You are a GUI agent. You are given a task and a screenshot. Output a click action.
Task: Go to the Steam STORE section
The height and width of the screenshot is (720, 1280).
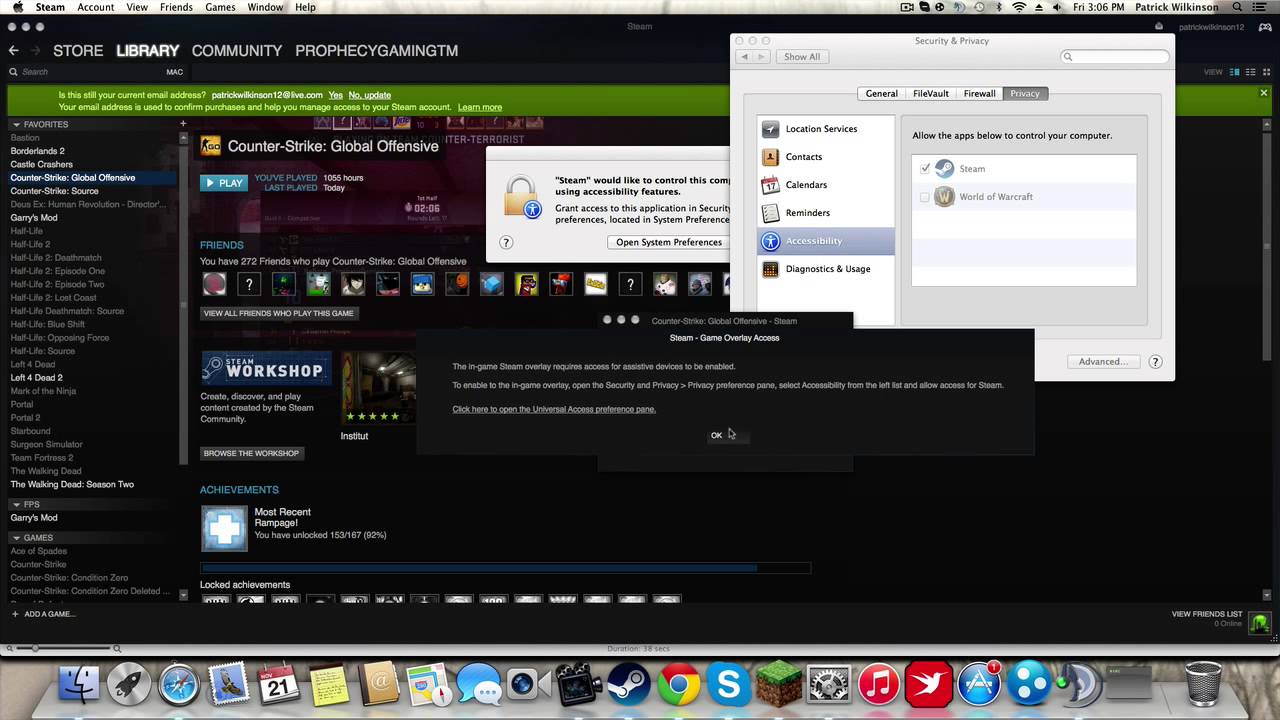click(x=78, y=50)
